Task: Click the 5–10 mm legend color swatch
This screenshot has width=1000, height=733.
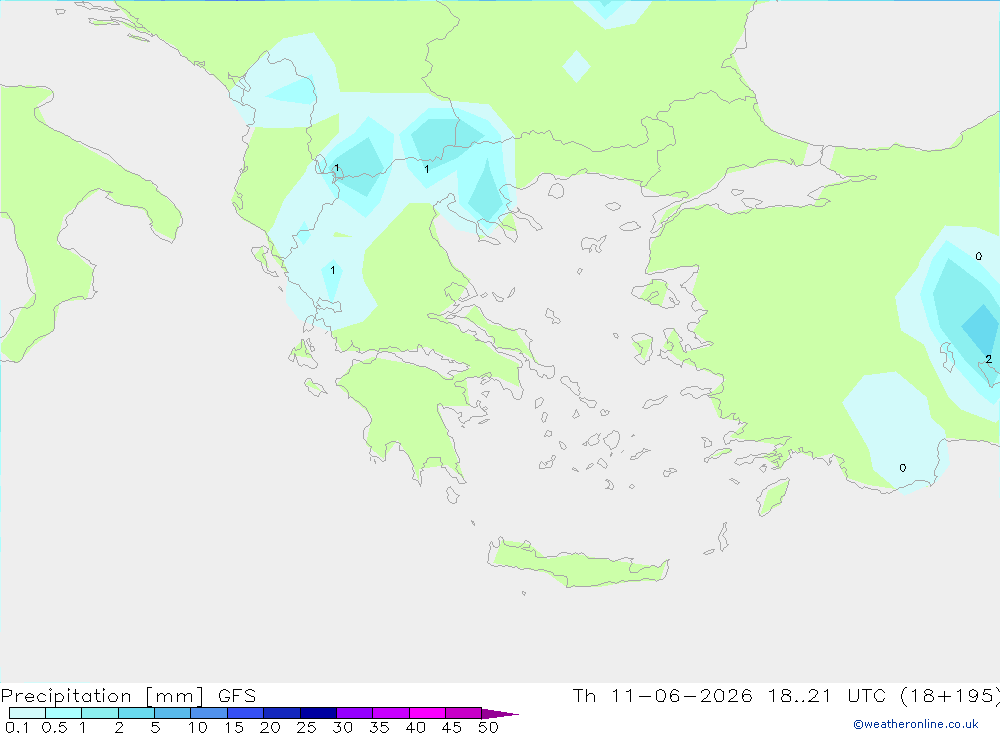Action: [x=173, y=713]
